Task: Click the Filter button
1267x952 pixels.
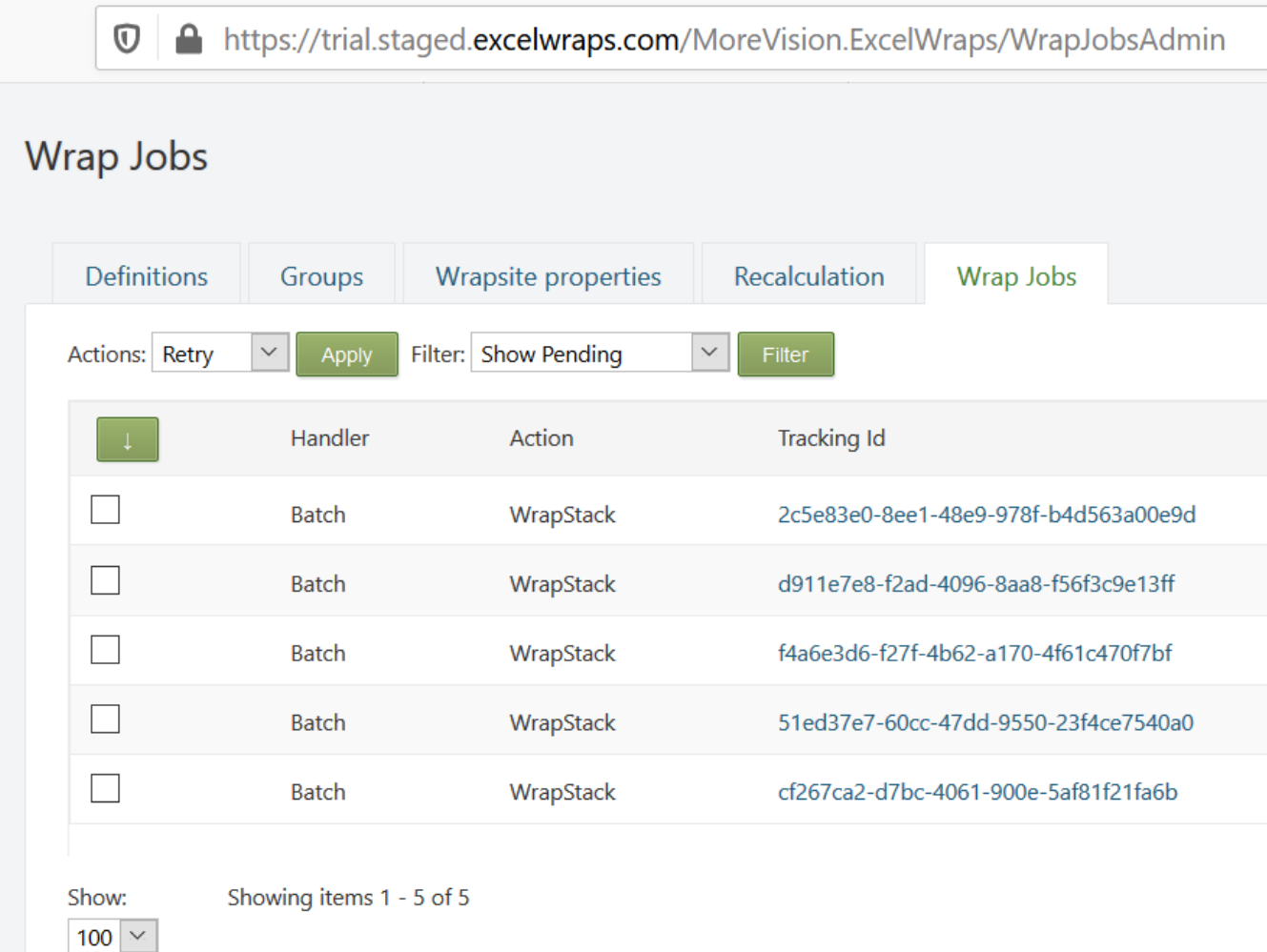Action: (786, 354)
